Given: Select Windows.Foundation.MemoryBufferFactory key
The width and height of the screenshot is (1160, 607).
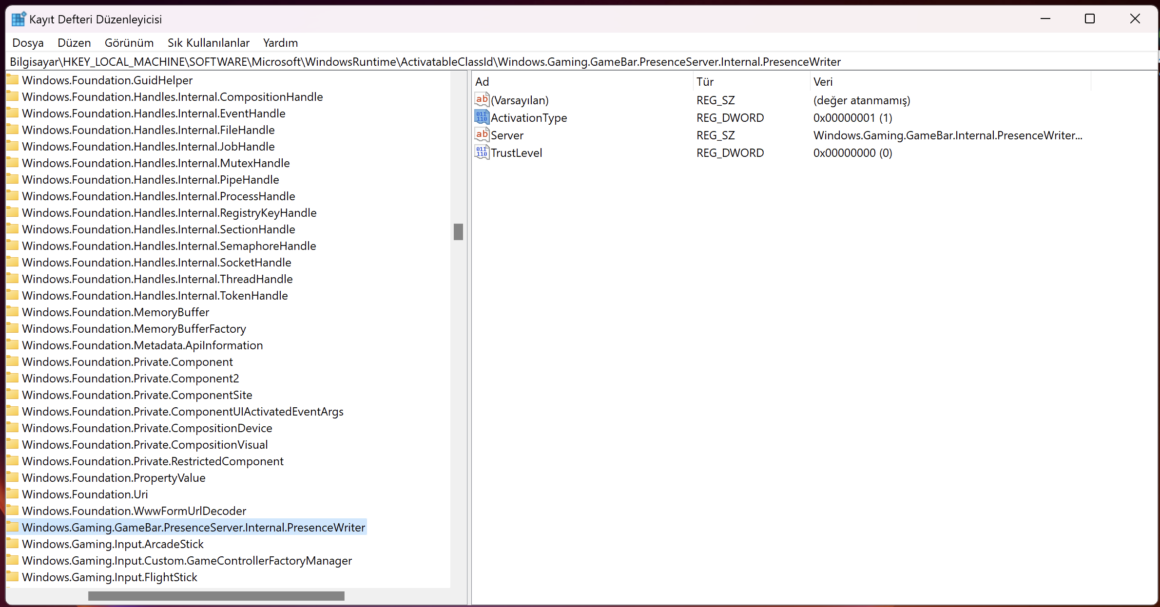Looking at the screenshot, I should tap(134, 329).
